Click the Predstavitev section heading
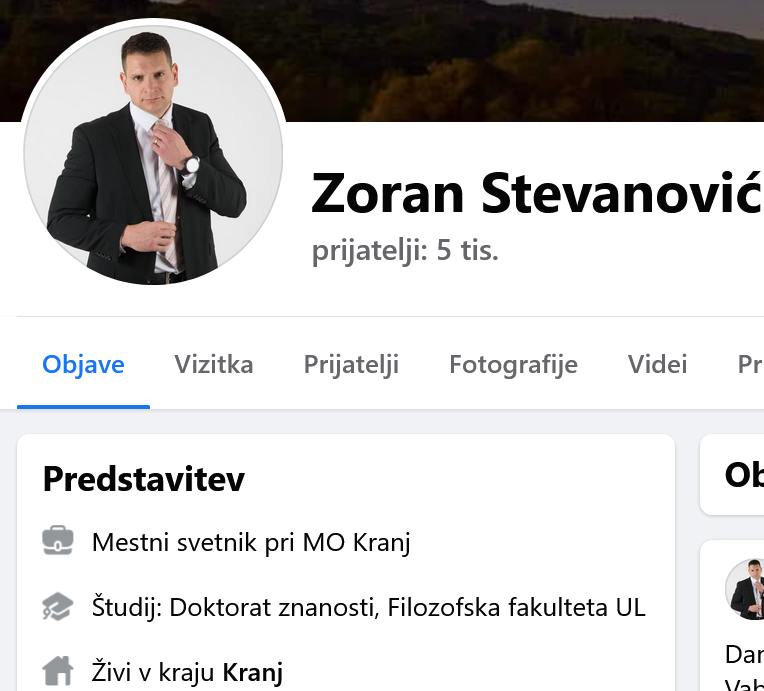Image resolution: width=764 pixels, height=691 pixels. (x=144, y=479)
